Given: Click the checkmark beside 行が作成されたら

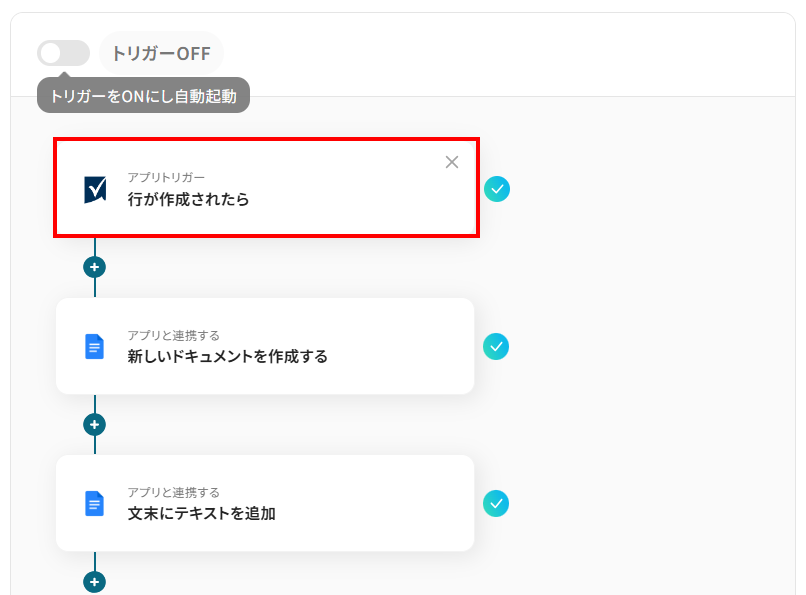Looking at the screenshot, I should click(497, 189).
